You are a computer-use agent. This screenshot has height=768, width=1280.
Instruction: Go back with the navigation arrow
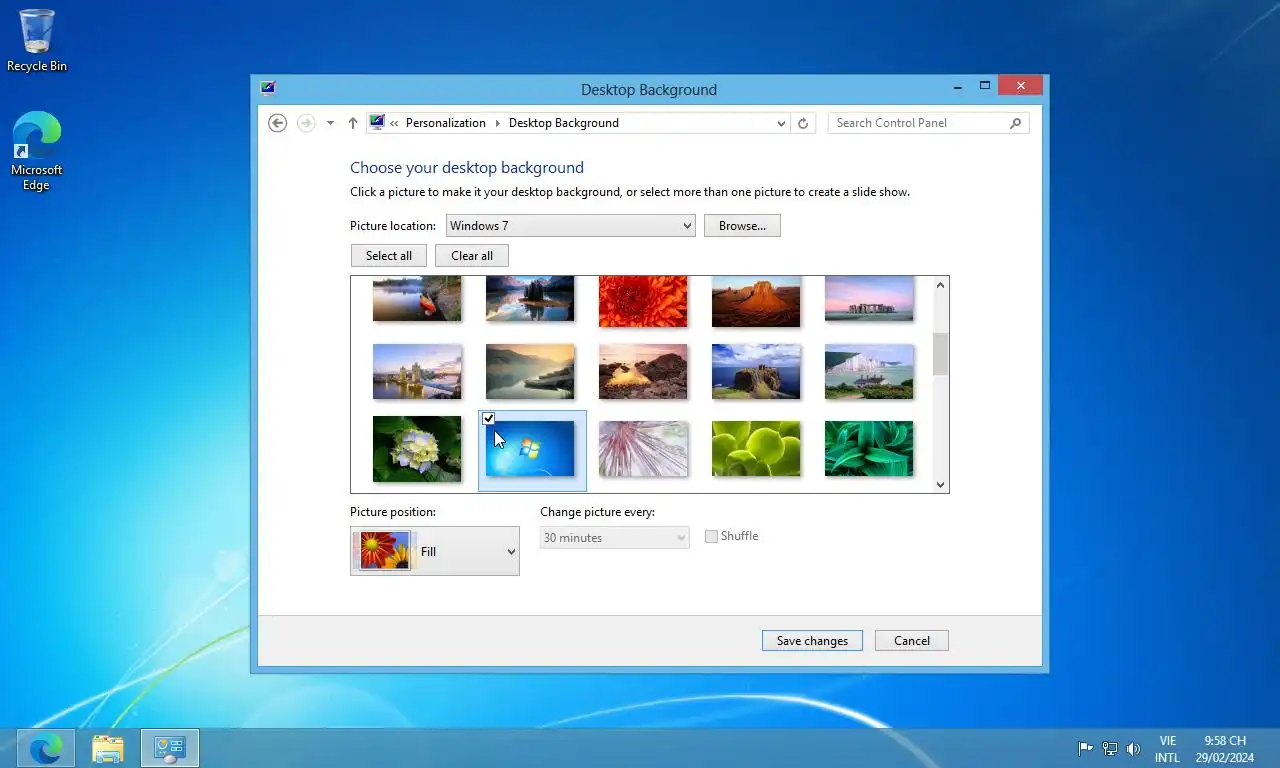[278, 123]
